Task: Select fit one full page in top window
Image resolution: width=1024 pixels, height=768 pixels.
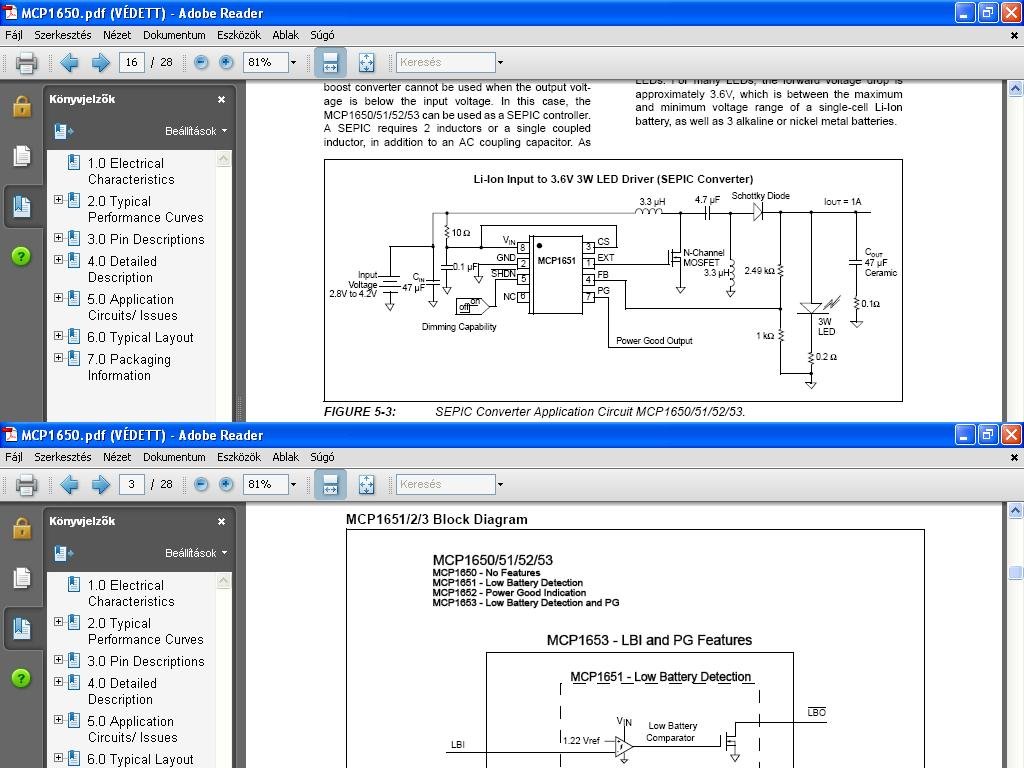Action: [x=366, y=63]
